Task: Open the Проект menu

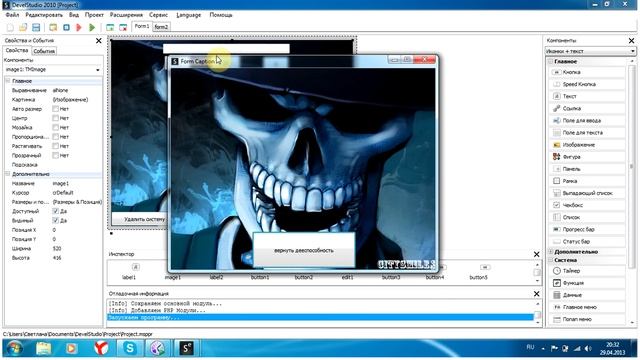Action: (x=94, y=15)
